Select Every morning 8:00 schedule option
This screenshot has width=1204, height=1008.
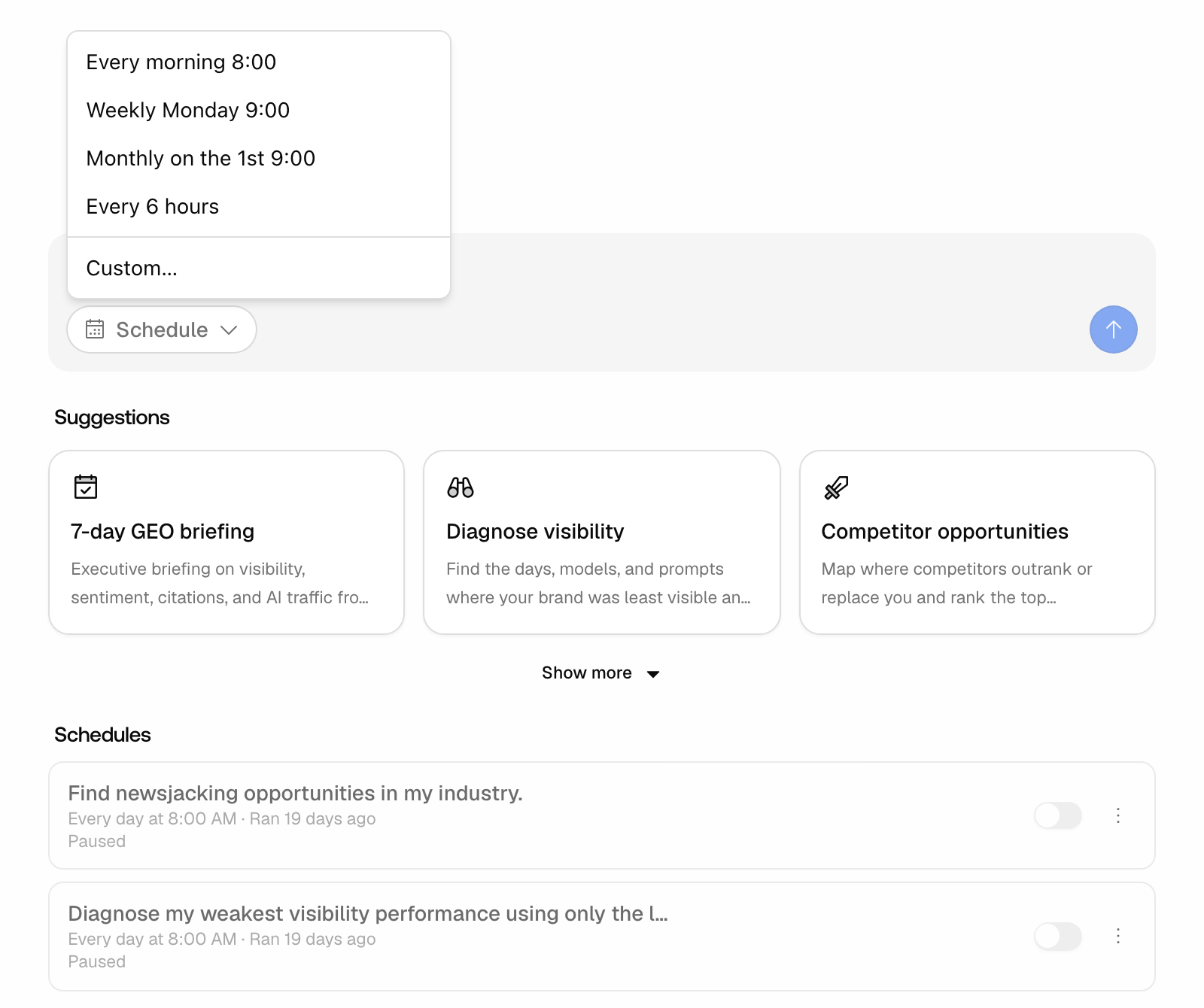click(x=258, y=62)
